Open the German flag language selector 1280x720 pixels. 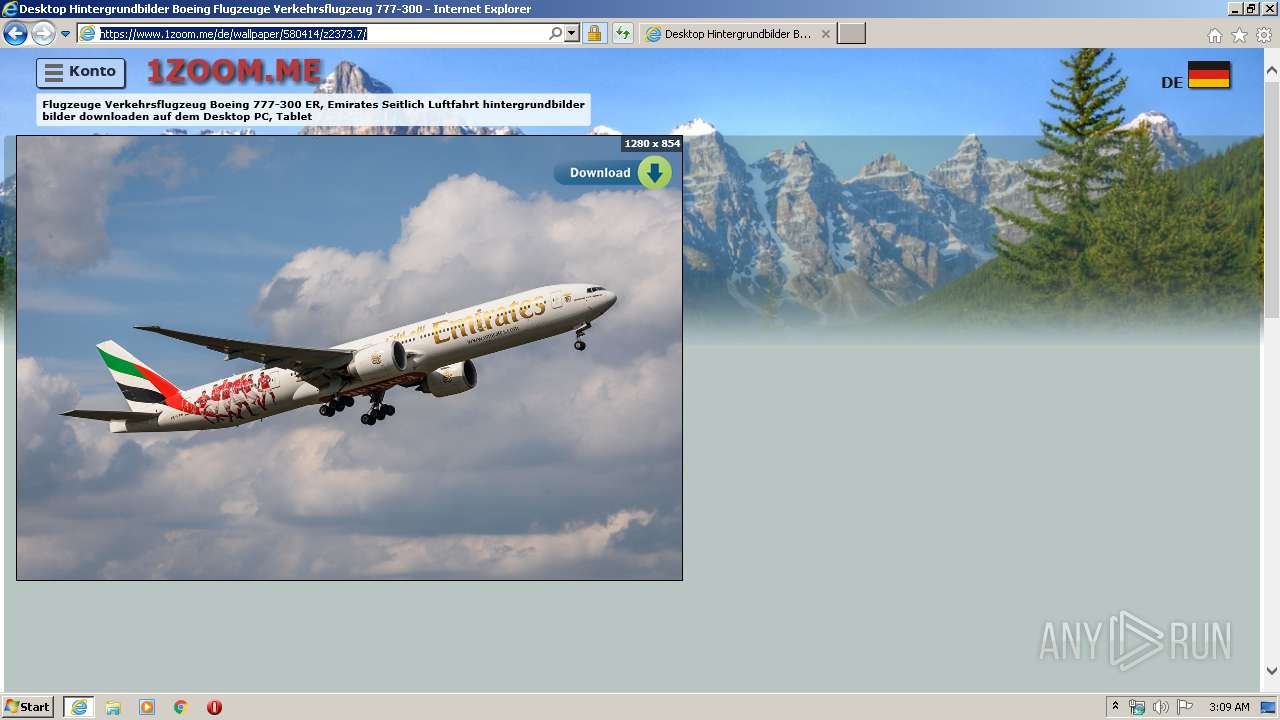tap(1209, 76)
